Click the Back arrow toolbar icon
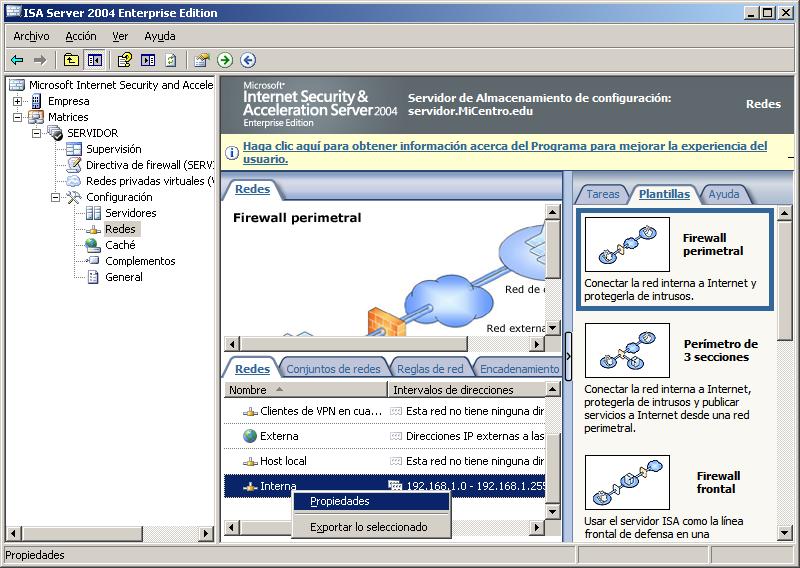The width and height of the screenshot is (800, 568). click(17, 60)
